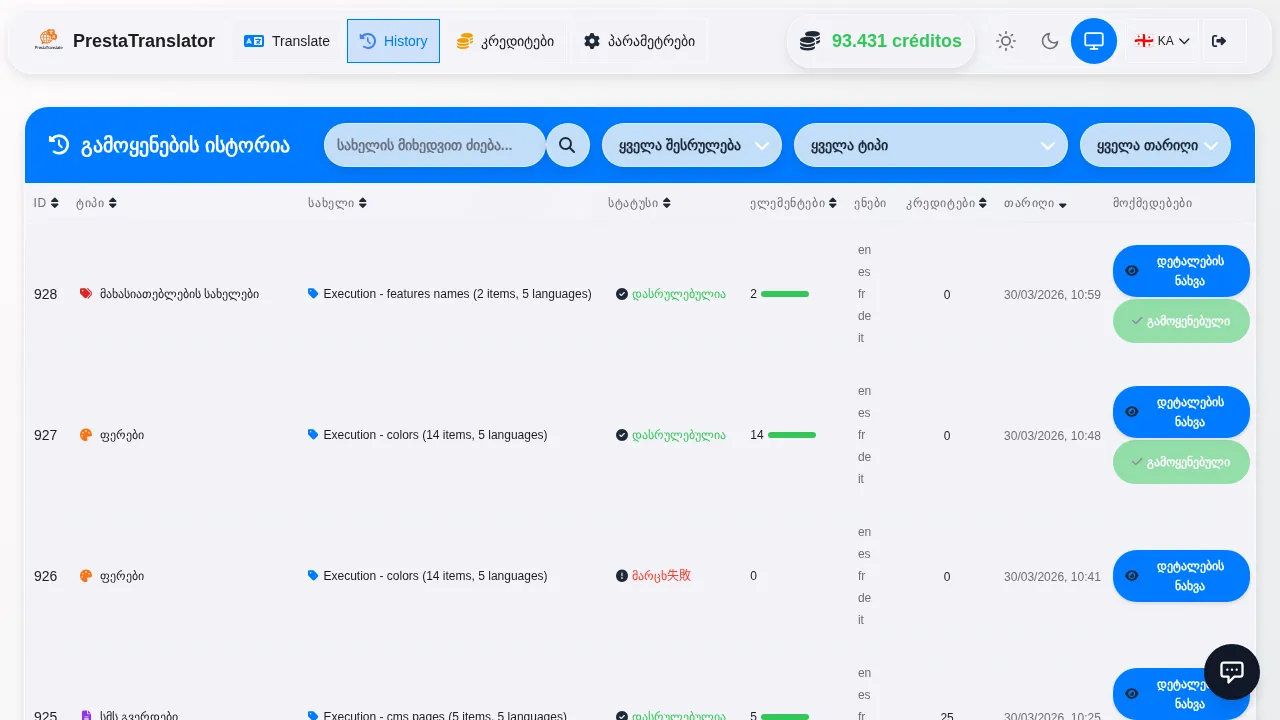This screenshot has width=1280, height=720.
Task: Switch to dark theme moon toggle
Action: click(x=1049, y=41)
